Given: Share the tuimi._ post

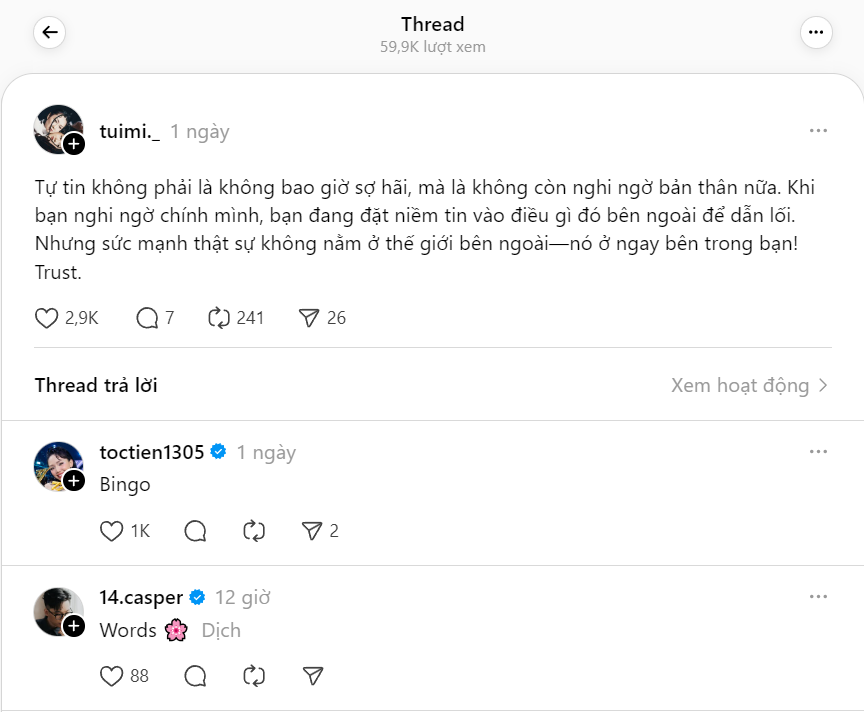Looking at the screenshot, I should [x=309, y=318].
